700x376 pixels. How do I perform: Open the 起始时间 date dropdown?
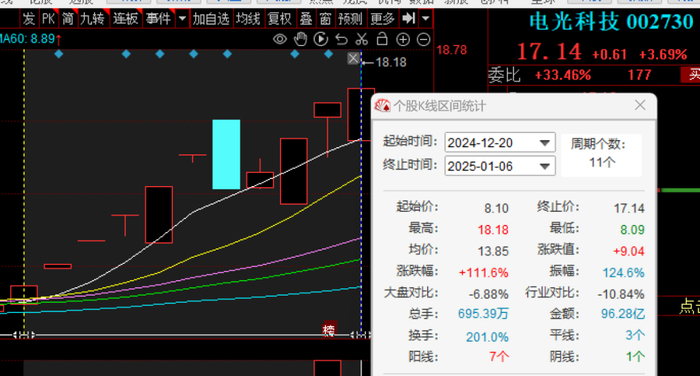544,143
